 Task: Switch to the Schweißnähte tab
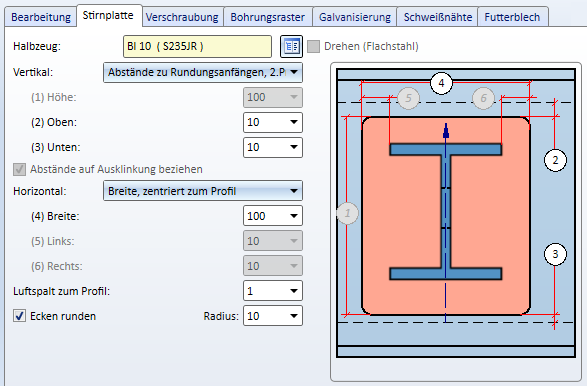coord(438,17)
